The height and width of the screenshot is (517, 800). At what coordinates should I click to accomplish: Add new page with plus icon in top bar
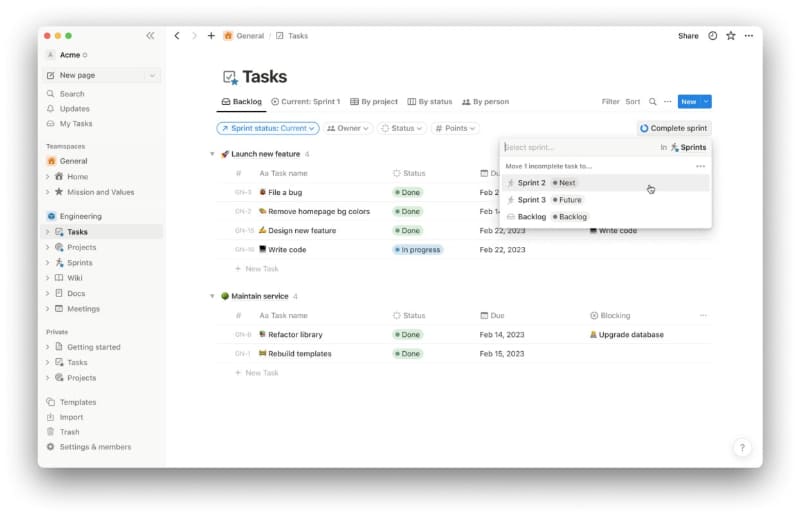point(211,35)
